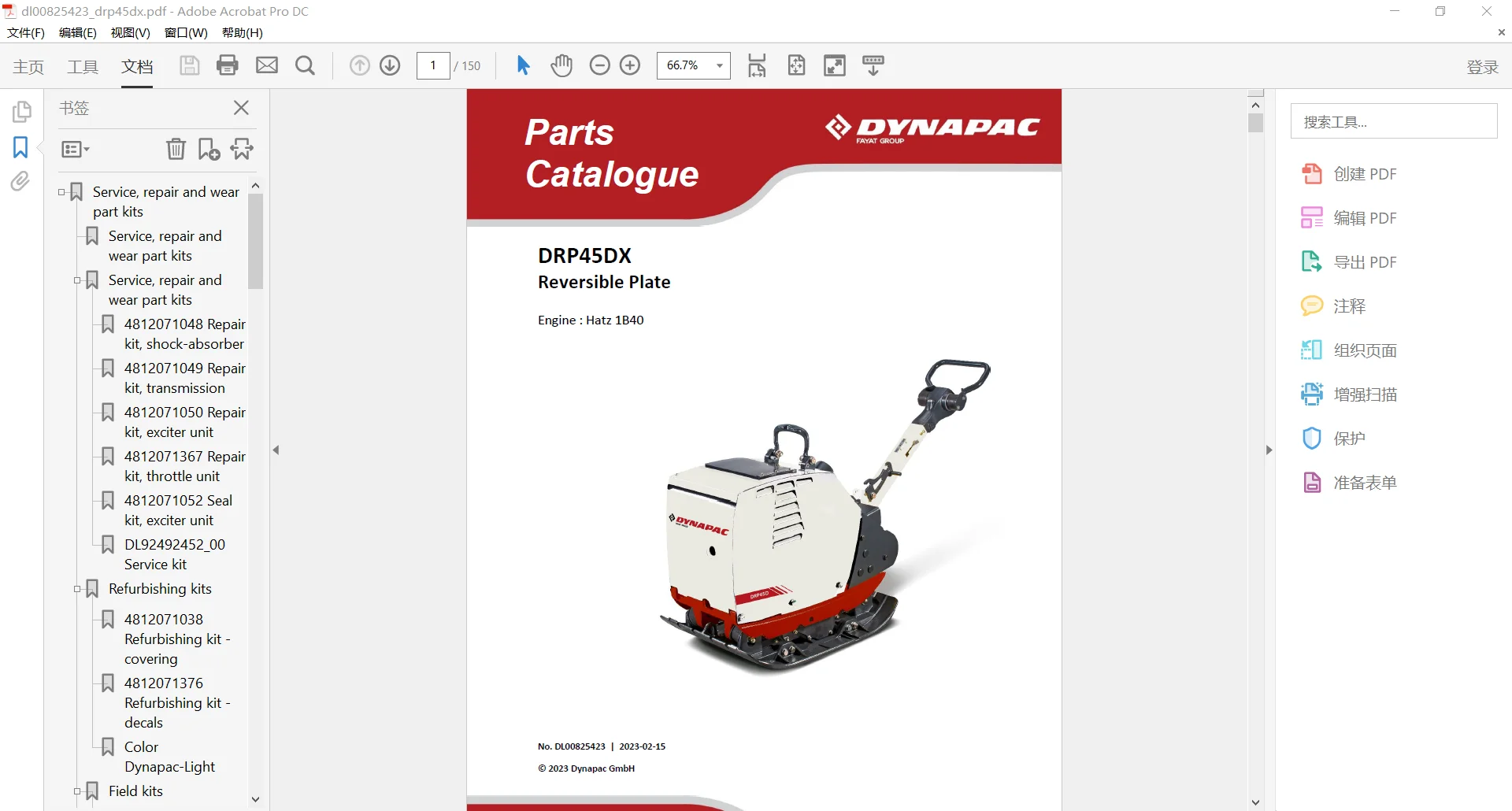Click the Print icon in toolbar

click(228, 65)
